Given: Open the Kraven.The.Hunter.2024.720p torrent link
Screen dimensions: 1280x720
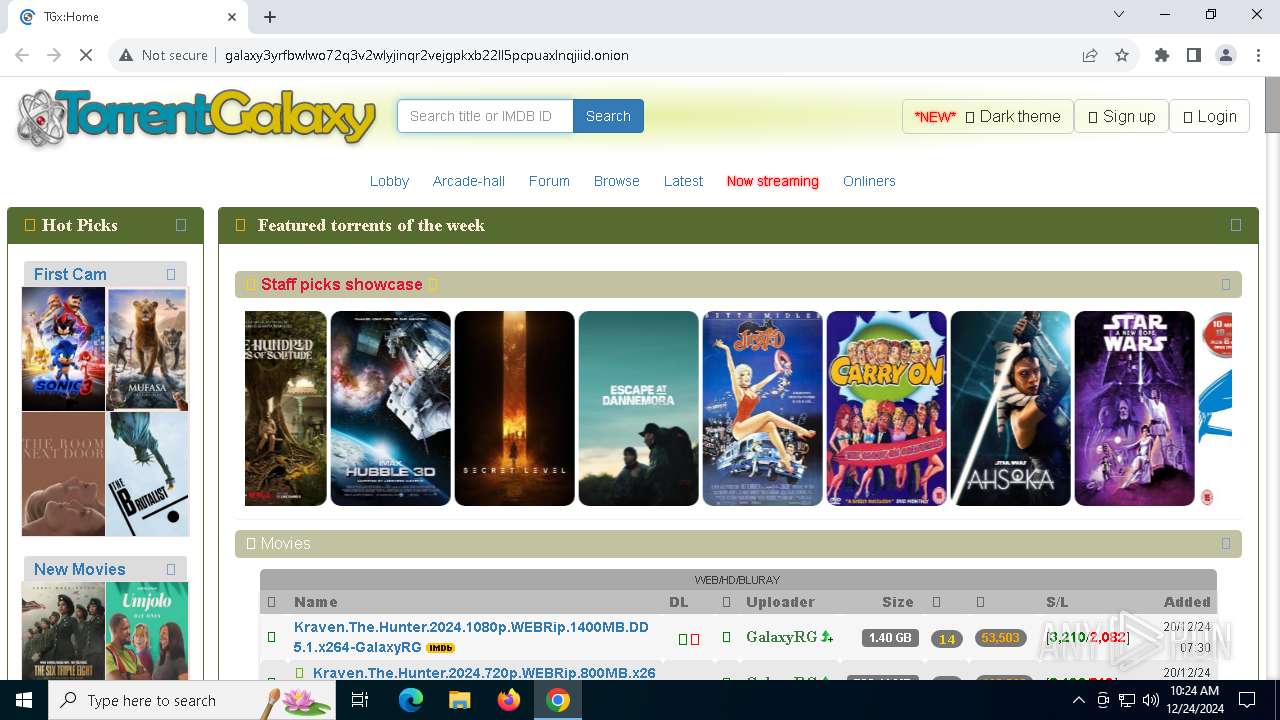Looking at the screenshot, I should (x=484, y=673).
